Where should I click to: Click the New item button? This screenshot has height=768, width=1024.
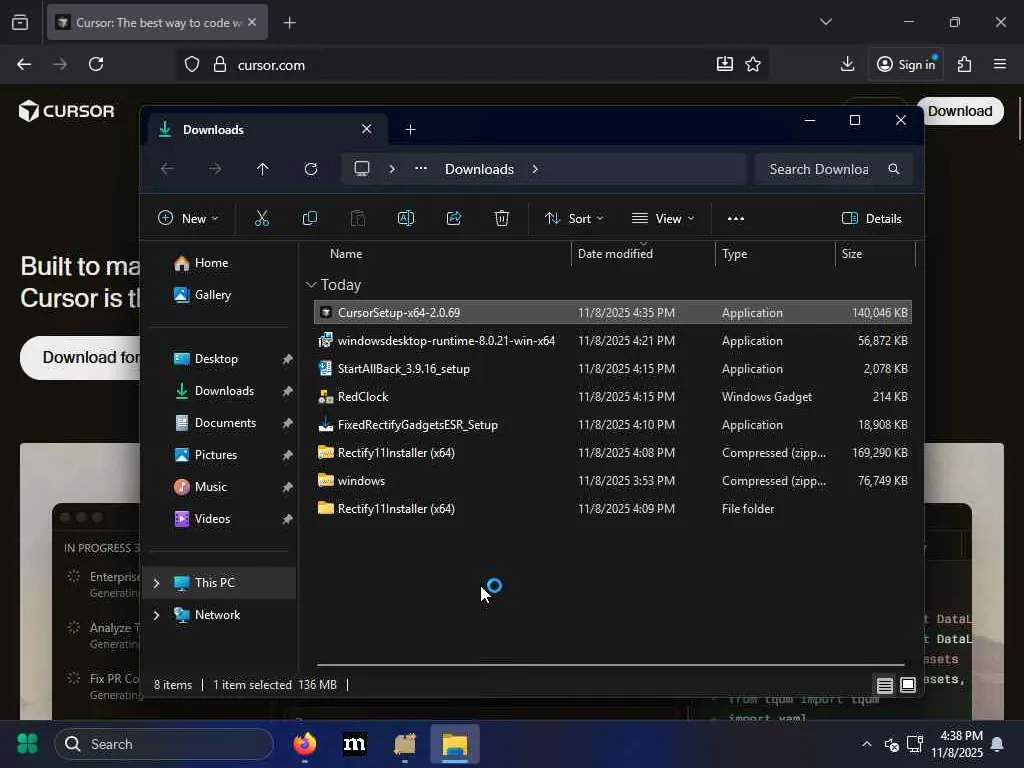(188, 218)
